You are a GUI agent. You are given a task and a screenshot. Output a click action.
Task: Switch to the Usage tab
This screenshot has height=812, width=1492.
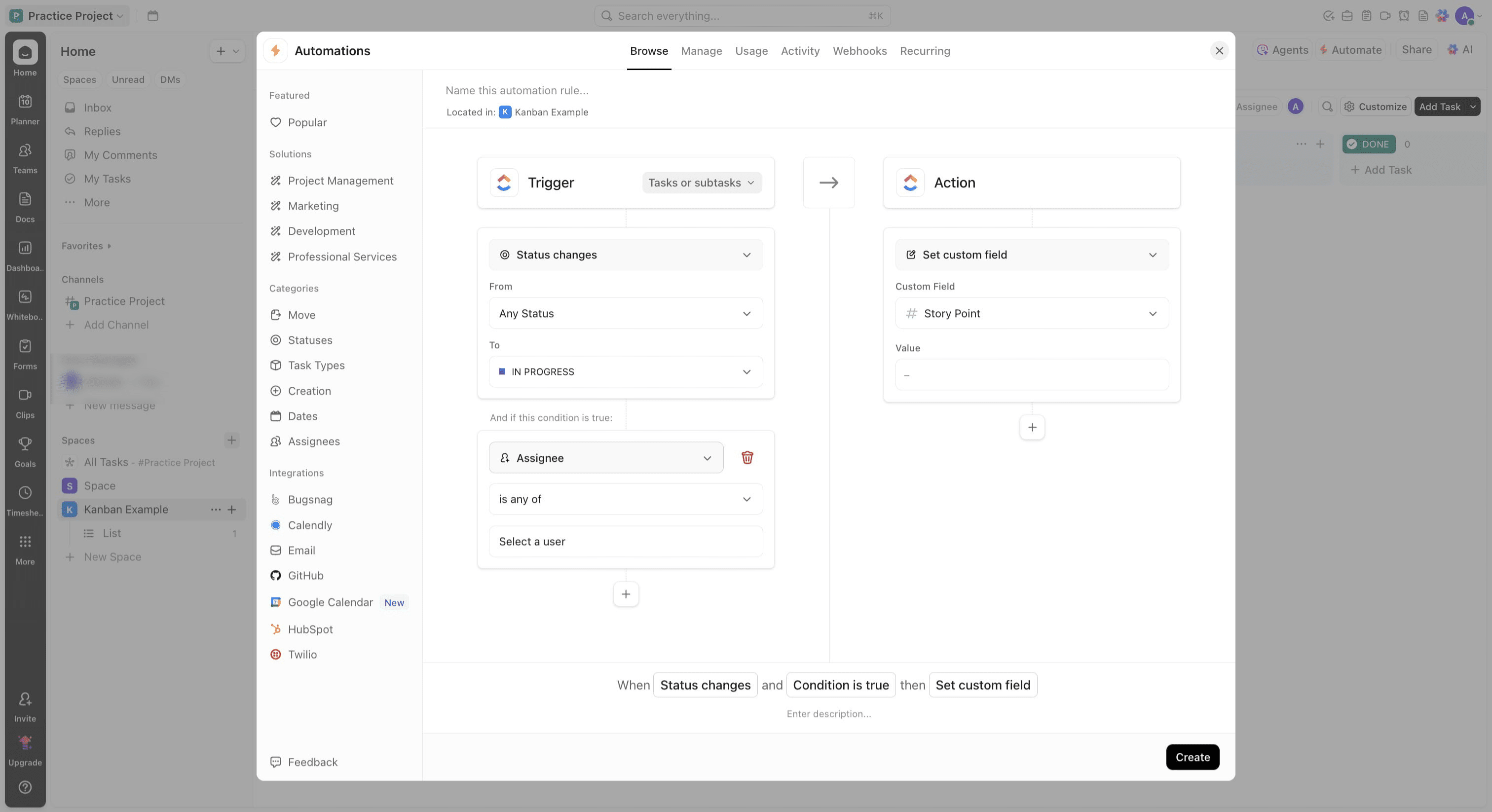(751, 51)
